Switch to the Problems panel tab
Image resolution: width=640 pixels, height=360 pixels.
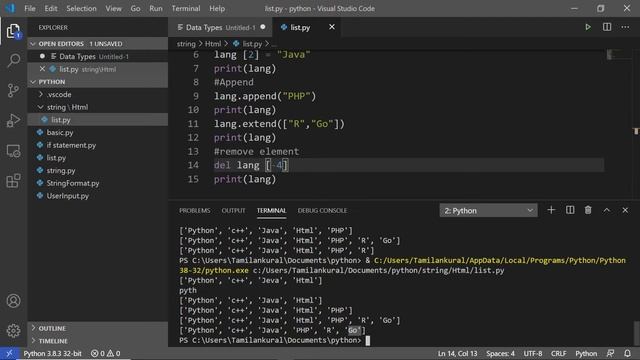[195, 210]
